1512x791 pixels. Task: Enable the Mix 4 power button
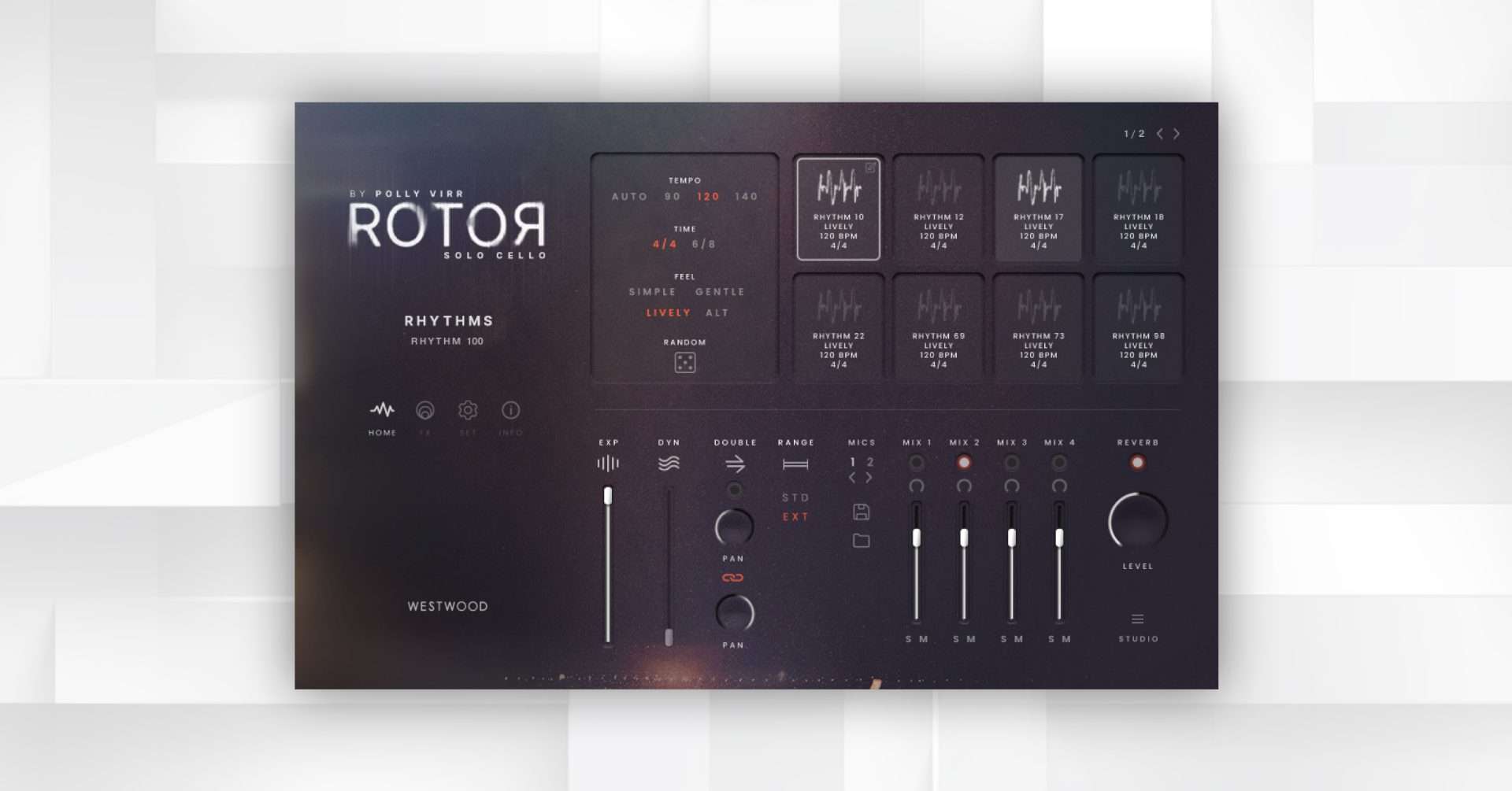click(x=1059, y=462)
